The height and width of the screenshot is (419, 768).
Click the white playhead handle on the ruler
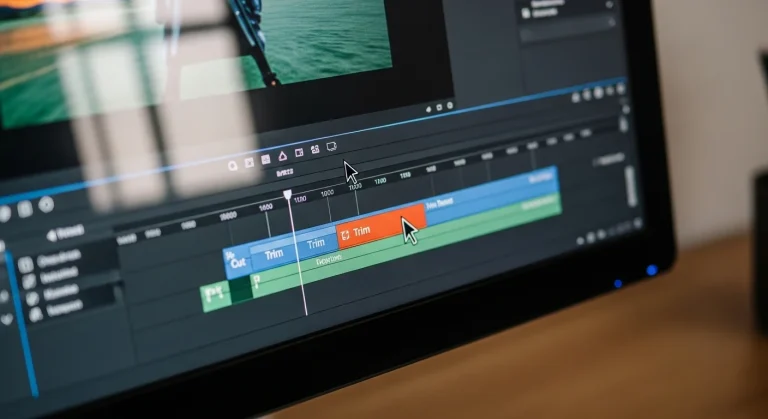288,195
